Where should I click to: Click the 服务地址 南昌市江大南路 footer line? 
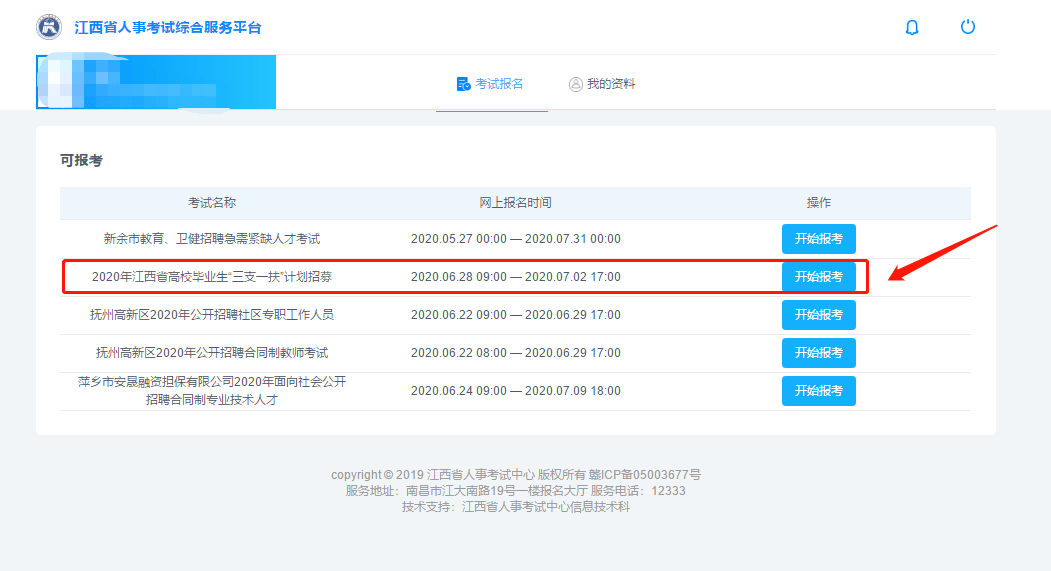click(x=515, y=491)
